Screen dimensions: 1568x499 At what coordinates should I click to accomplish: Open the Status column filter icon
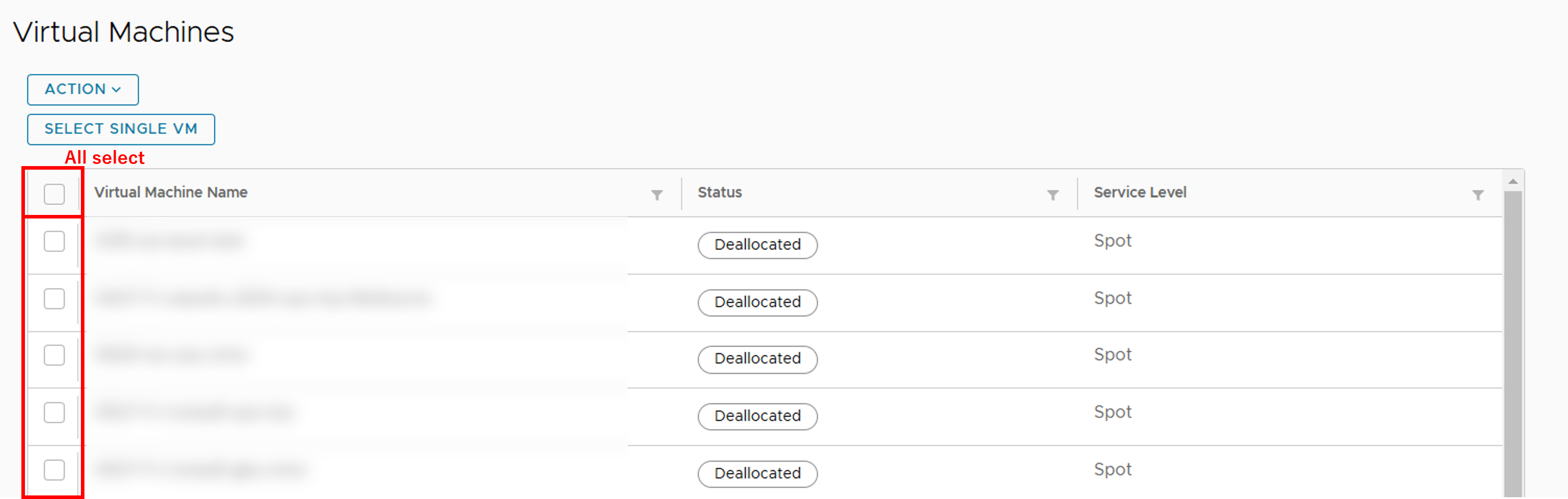1052,195
